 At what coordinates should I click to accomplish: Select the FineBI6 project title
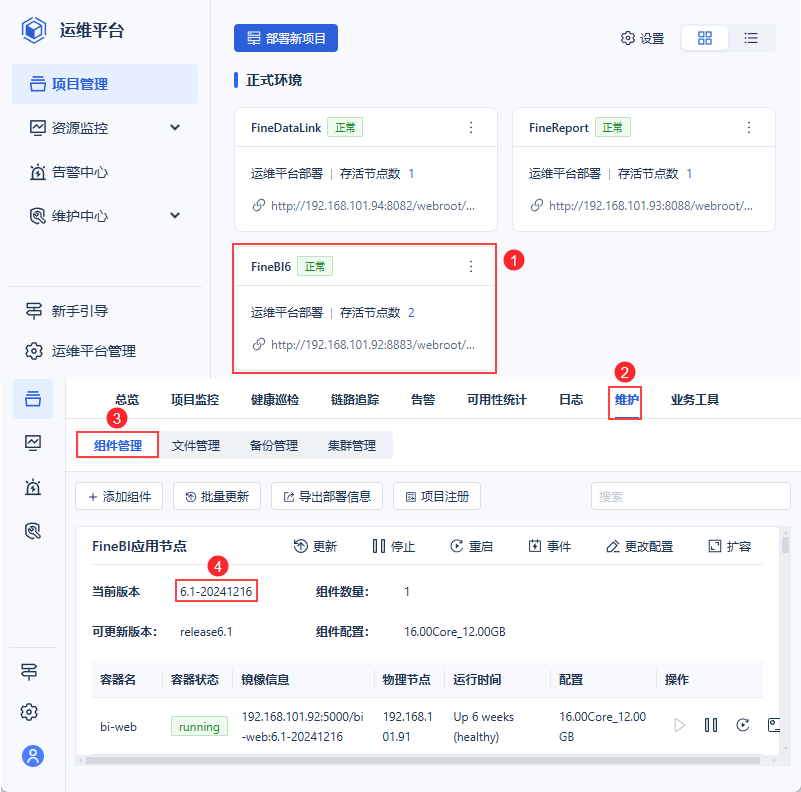[271, 267]
